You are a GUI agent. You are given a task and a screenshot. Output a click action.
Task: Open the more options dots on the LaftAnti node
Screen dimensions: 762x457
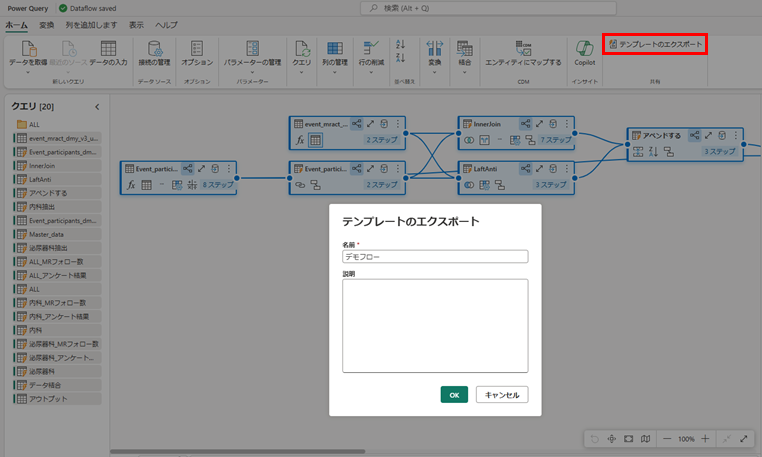point(567,169)
